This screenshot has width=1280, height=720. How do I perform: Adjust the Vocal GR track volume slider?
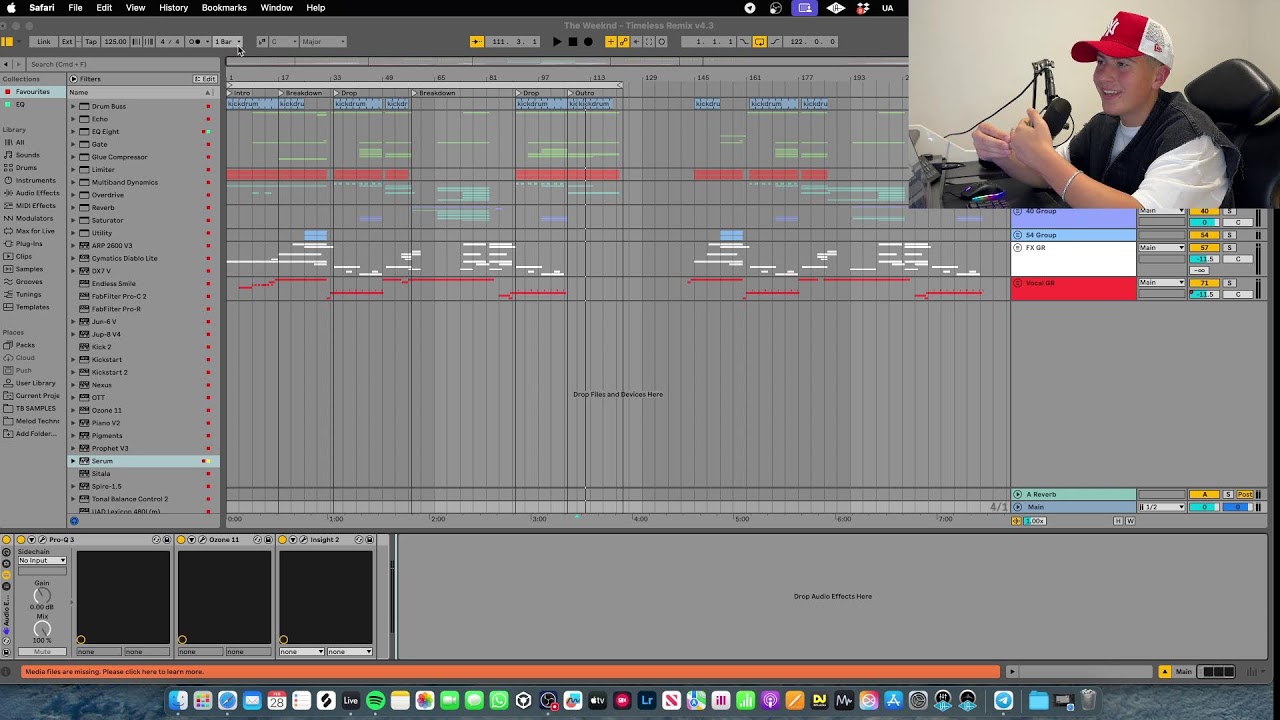click(x=1205, y=295)
